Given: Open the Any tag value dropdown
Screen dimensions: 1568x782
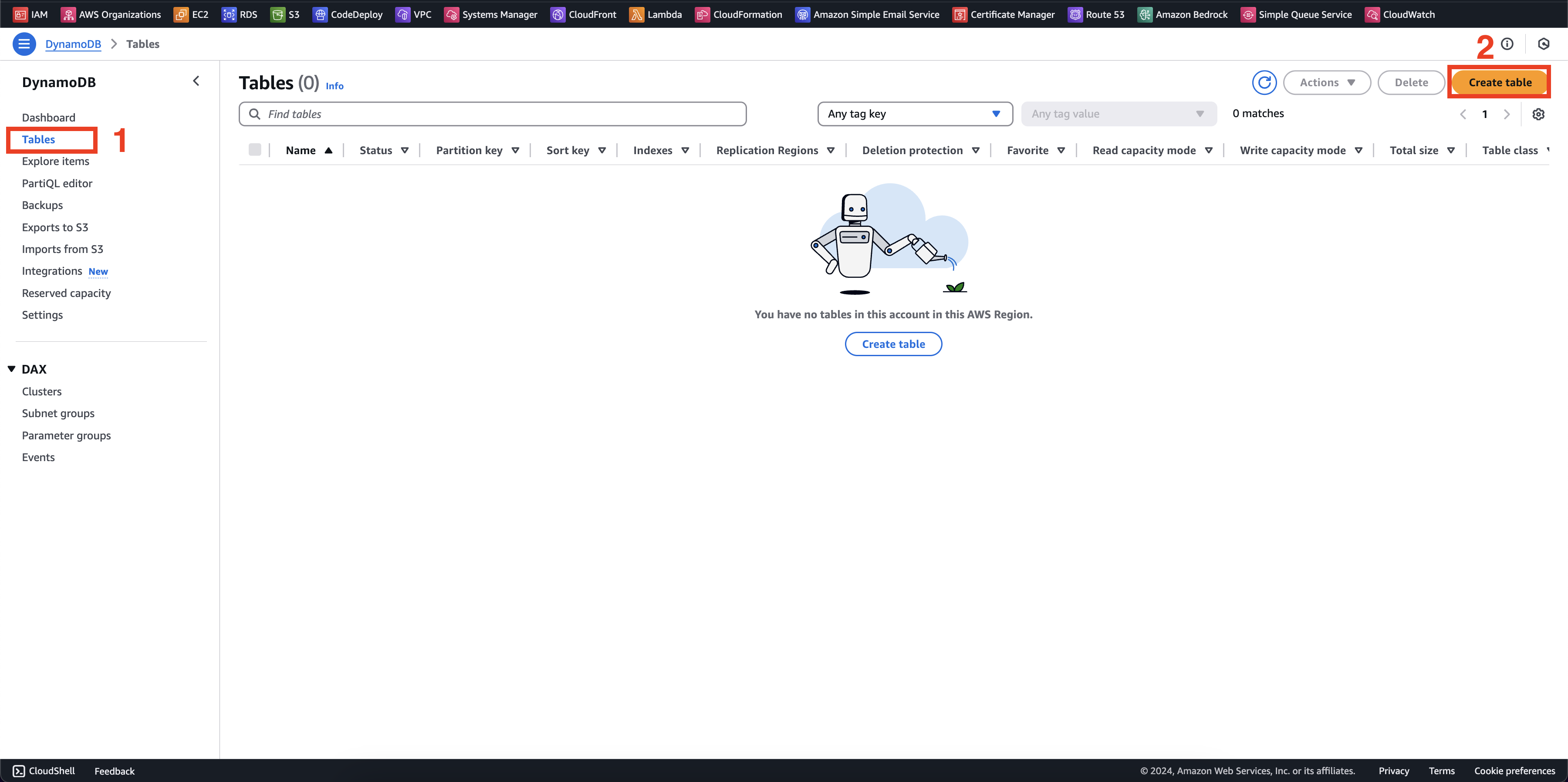Looking at the screenshot, I should pyautogui.click(x=1119, y=114).
